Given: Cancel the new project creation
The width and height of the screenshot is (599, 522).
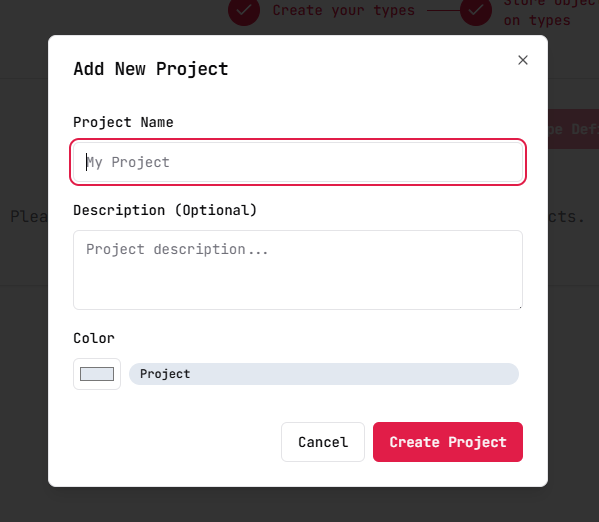Looking at the screenshot, I should click(323, 442).
